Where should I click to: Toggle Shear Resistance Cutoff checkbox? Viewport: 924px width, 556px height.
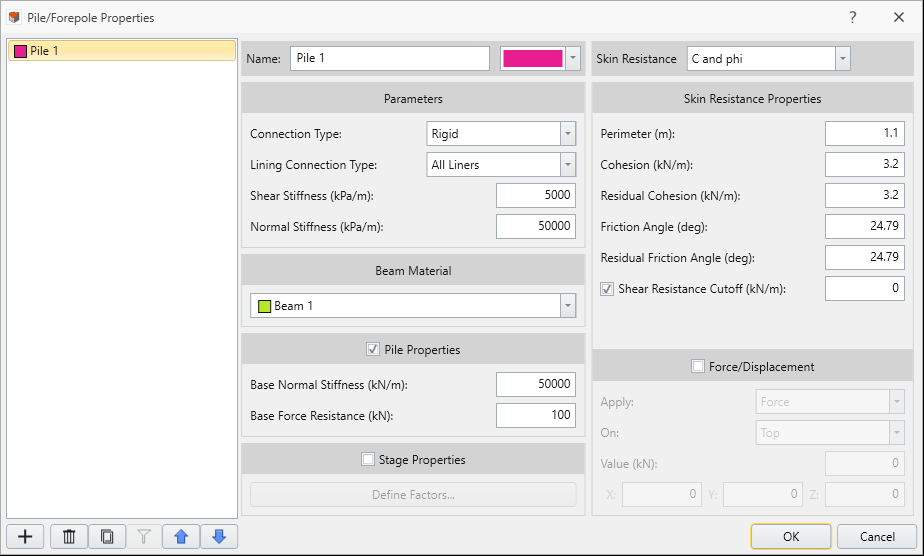pyautogui.click(x=607, y=289)
